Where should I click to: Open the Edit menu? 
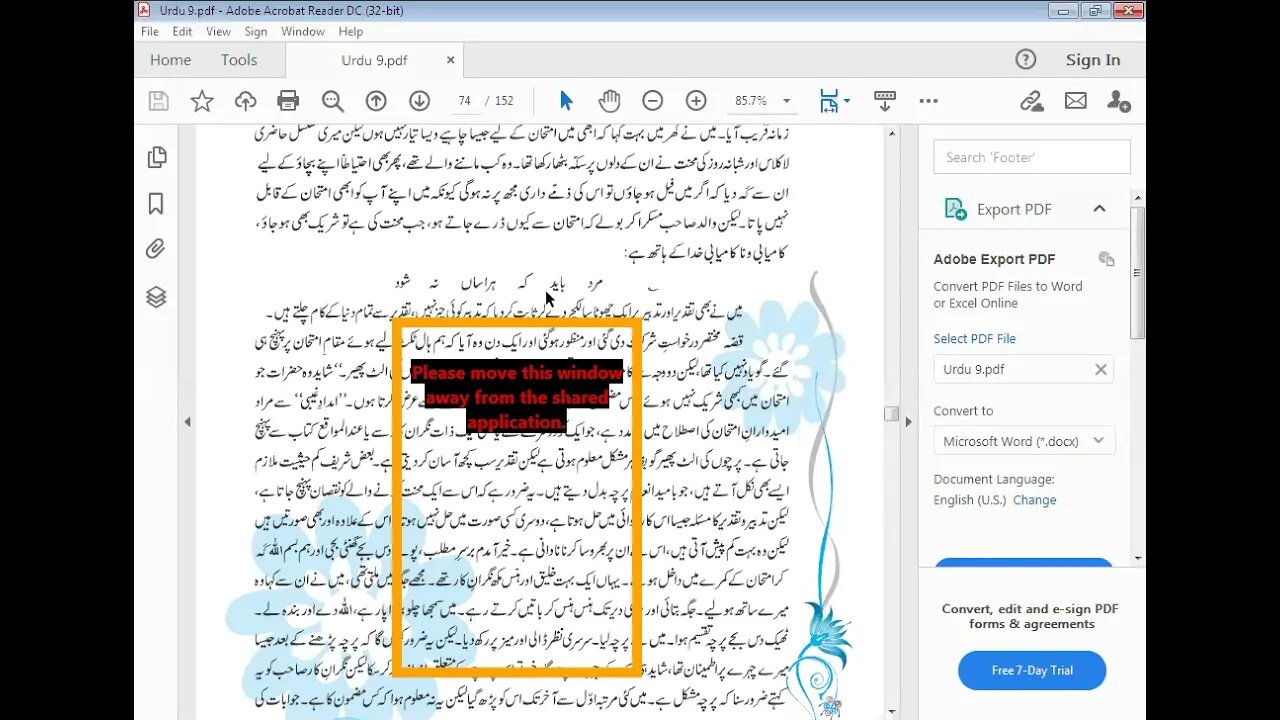(182, 32)
